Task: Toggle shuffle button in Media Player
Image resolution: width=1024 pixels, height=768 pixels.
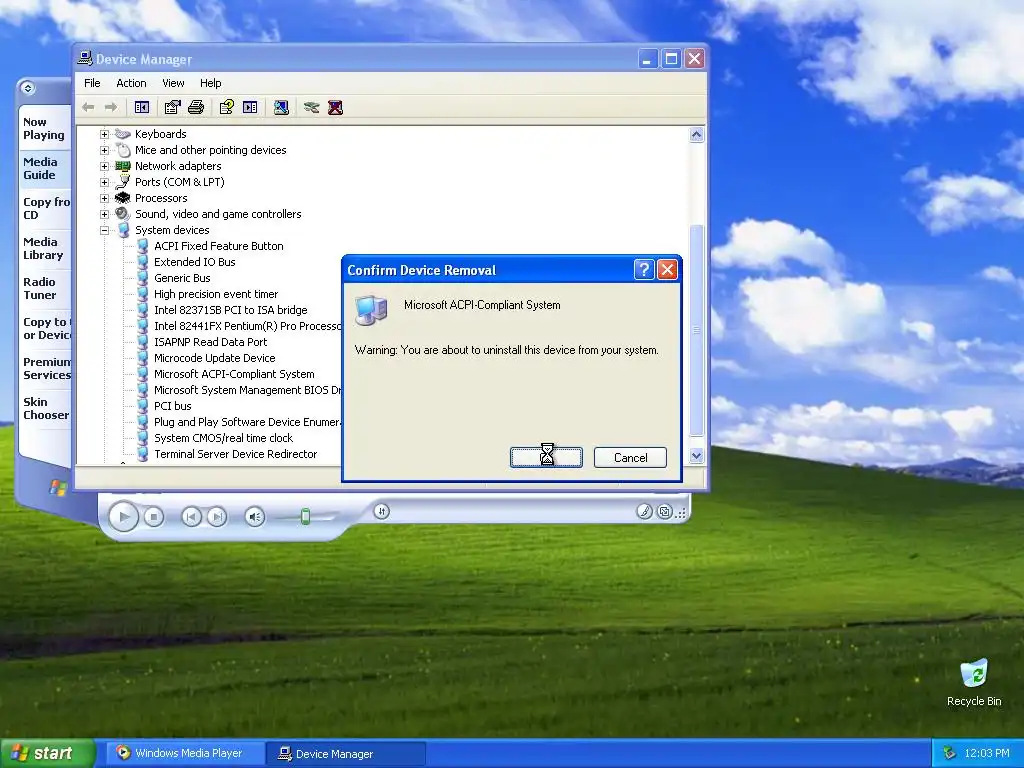Action: tap(382, 511)
